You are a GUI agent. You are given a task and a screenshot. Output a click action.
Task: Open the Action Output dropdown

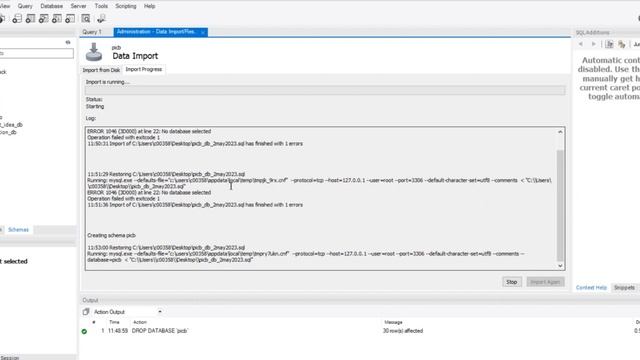coord(160,312)
